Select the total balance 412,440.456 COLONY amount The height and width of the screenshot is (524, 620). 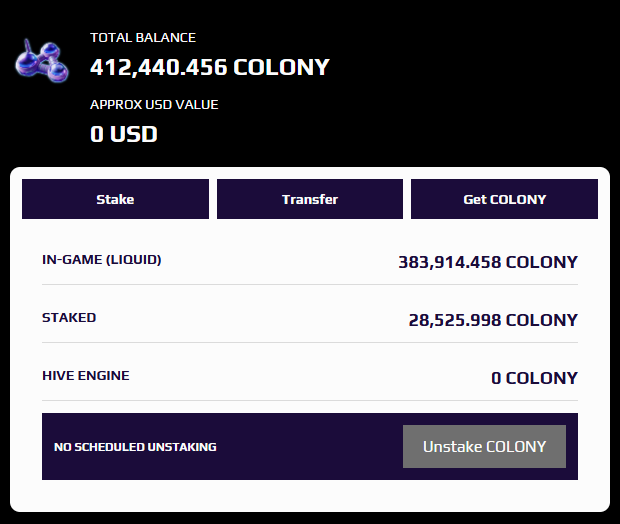tap(210, 67)
